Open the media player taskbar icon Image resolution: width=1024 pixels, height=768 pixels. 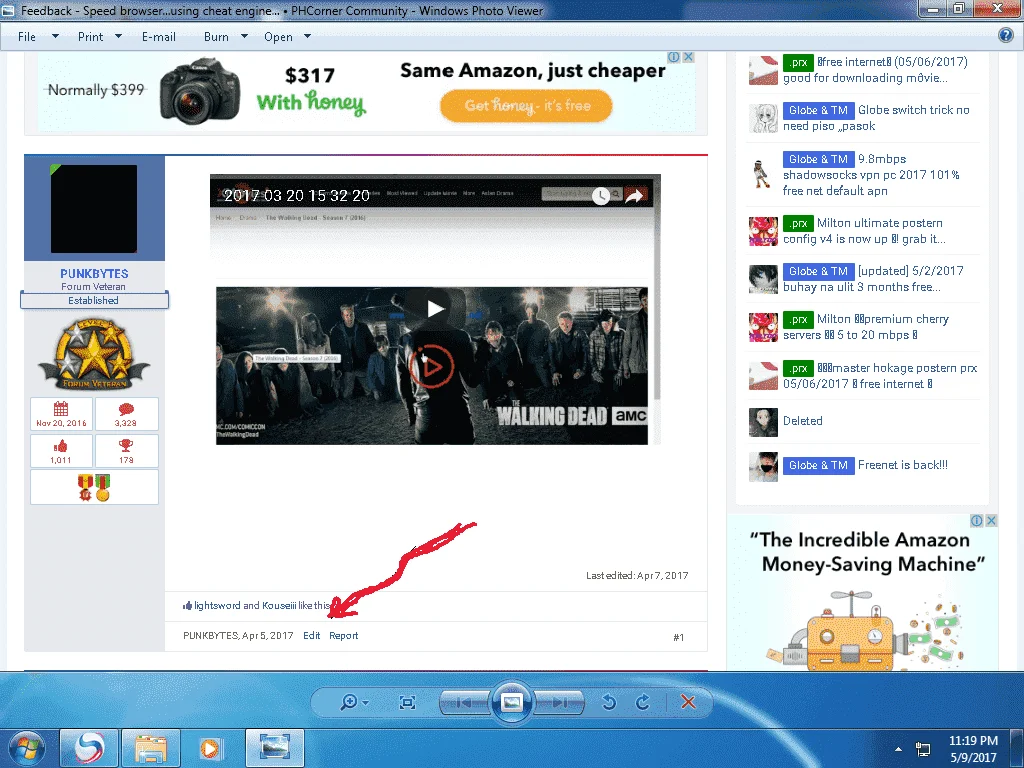click(211, 748)
